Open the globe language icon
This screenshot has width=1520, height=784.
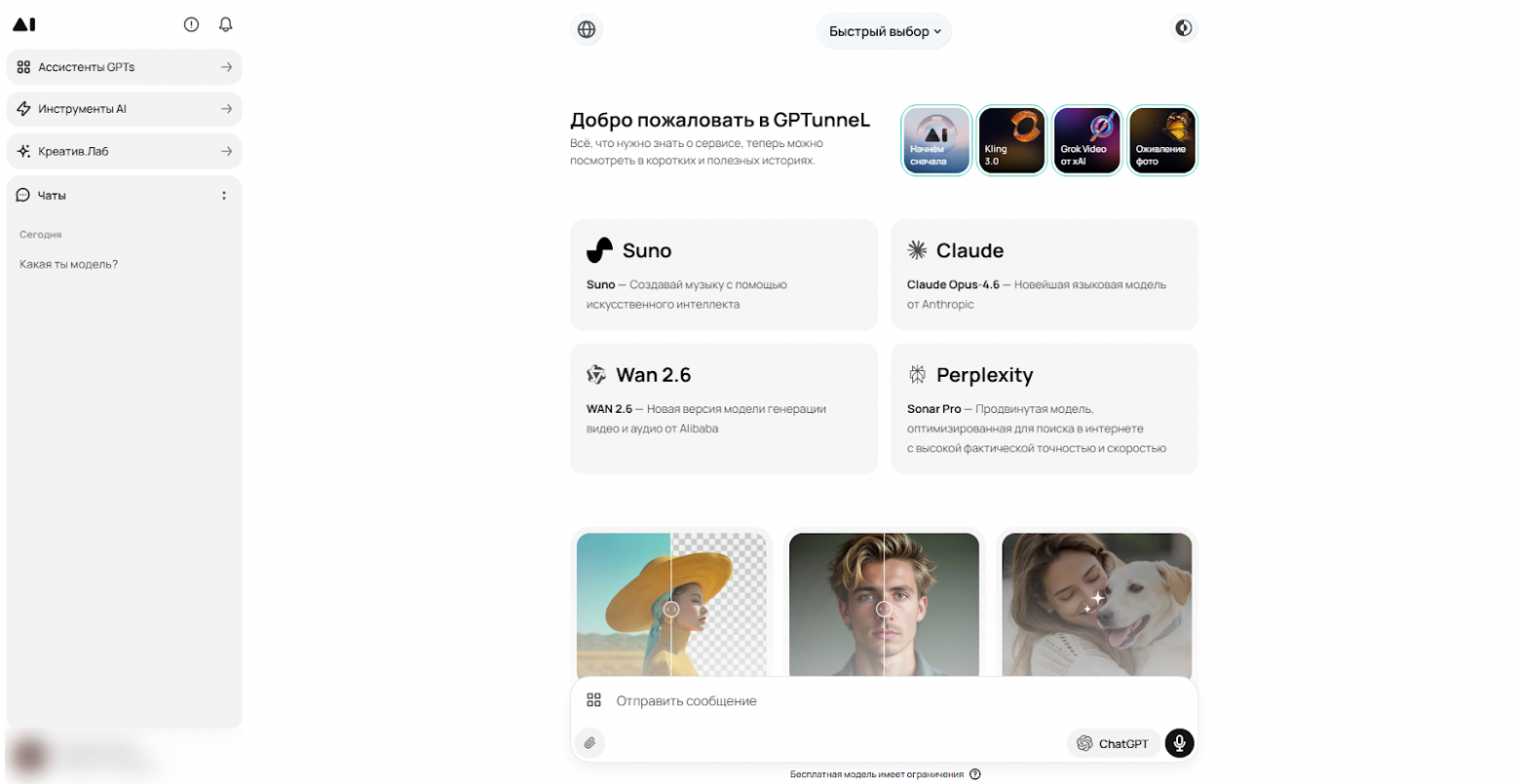pyautogui.click(x=587, y=29)
